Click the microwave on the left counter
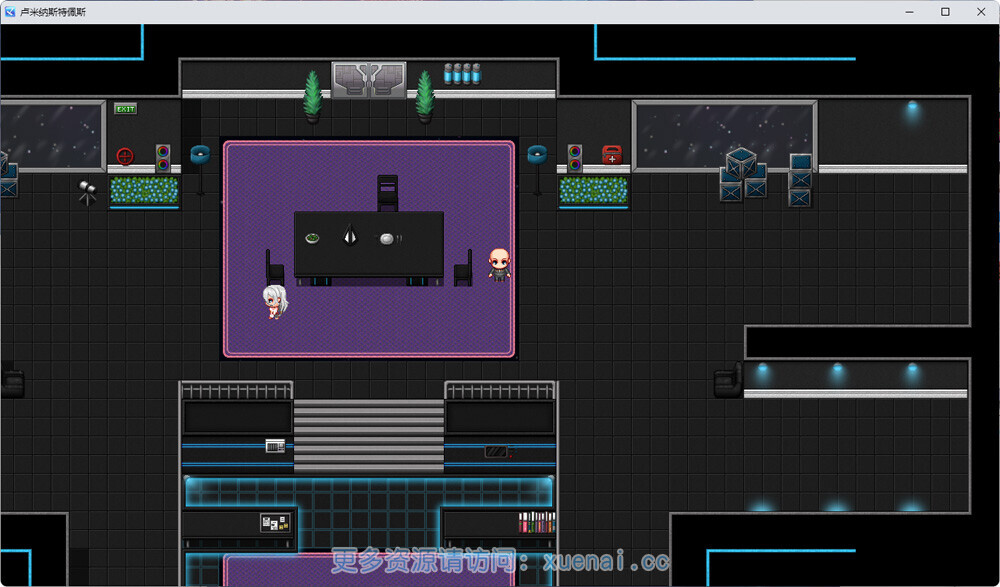Screen dimensions: 1000x587 [x=276, y=446]
